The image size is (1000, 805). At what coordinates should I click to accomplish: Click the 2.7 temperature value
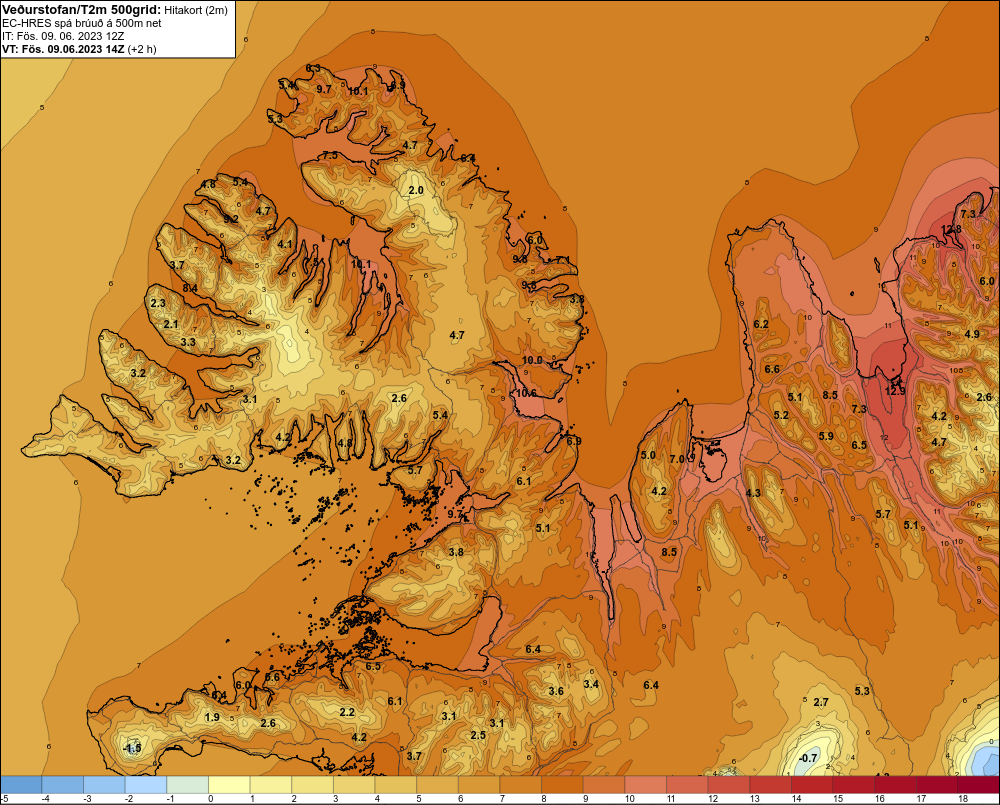click(x=821, y=702)
